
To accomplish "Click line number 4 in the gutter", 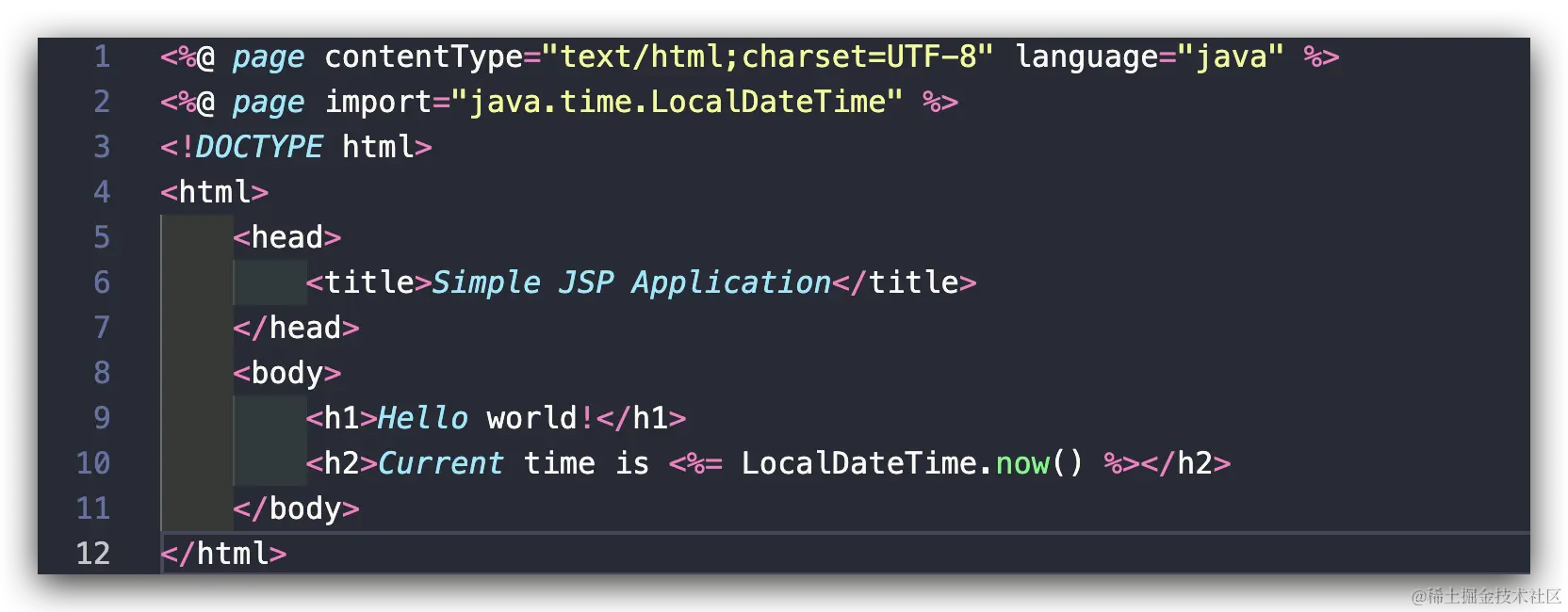I will click(102, 192).
